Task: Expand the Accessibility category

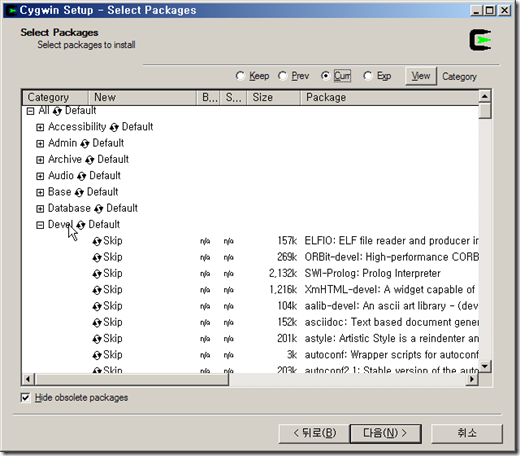Action: point(40,127)
